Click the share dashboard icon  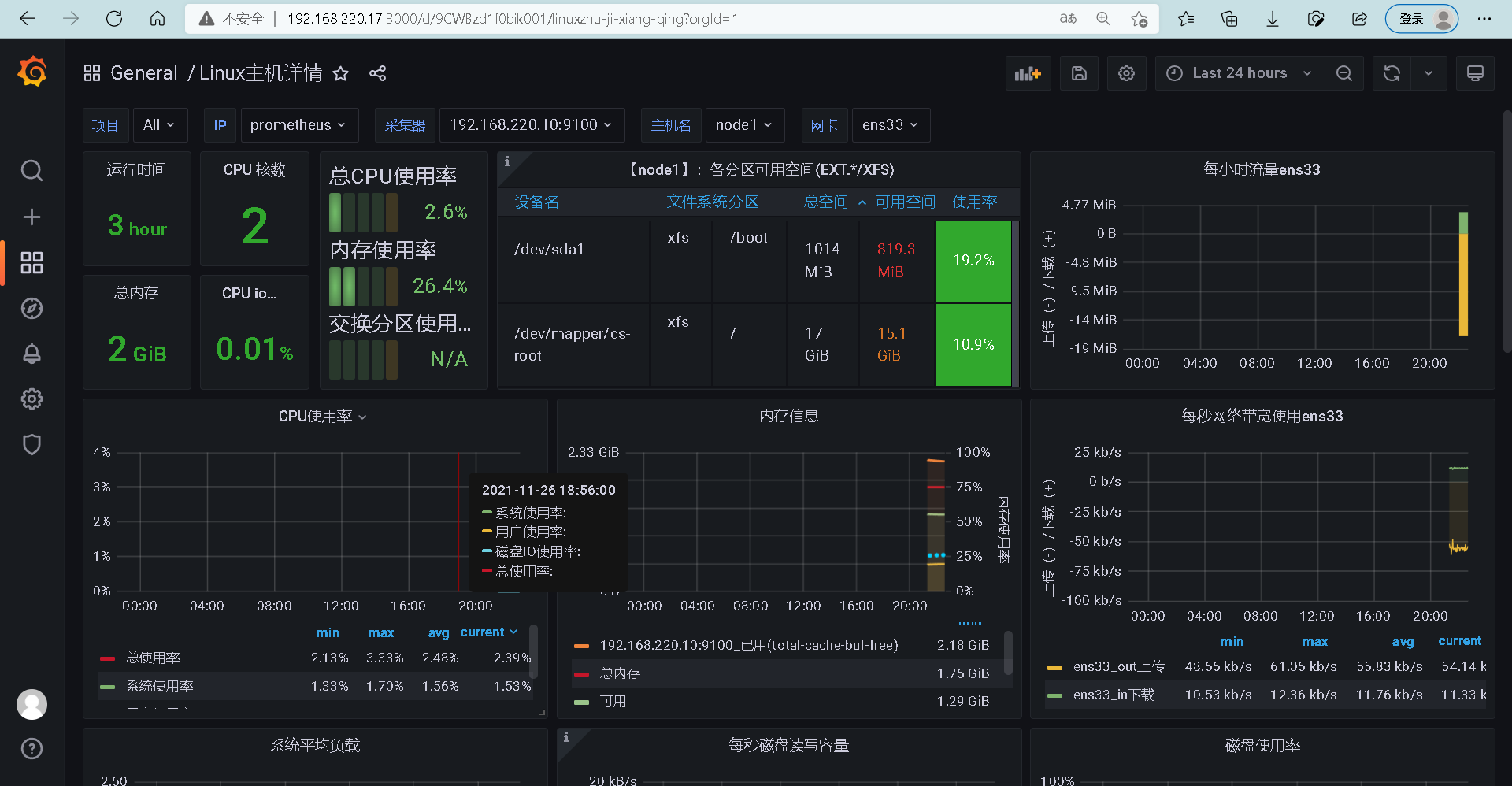(x=377, y=73)
